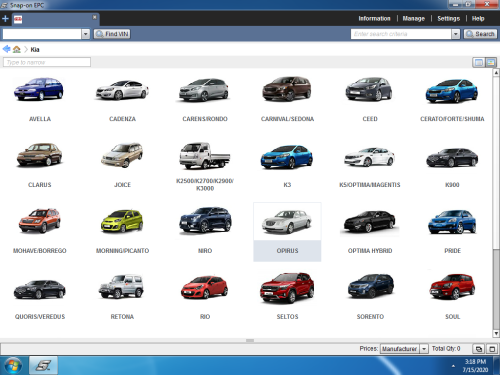Viewport: 500px width, 375px height.
Task: Open CERATO/FORTE/SHUMA model
Action: tap(452, 91)
